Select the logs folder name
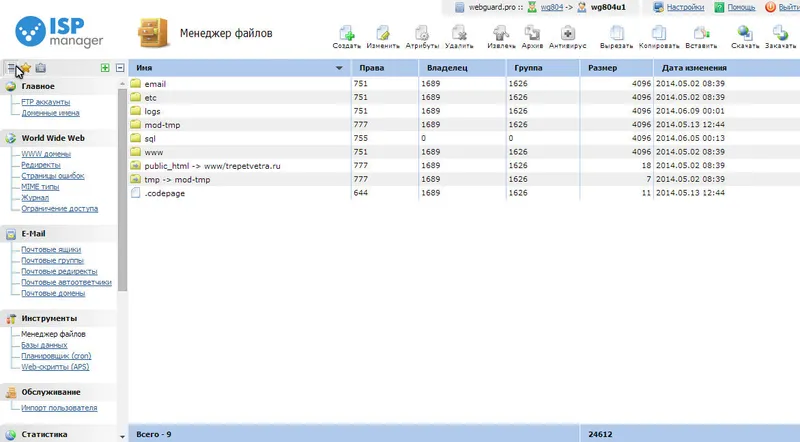Image resolution: width=800 pixels, height=442 pixels. (152, 111)
